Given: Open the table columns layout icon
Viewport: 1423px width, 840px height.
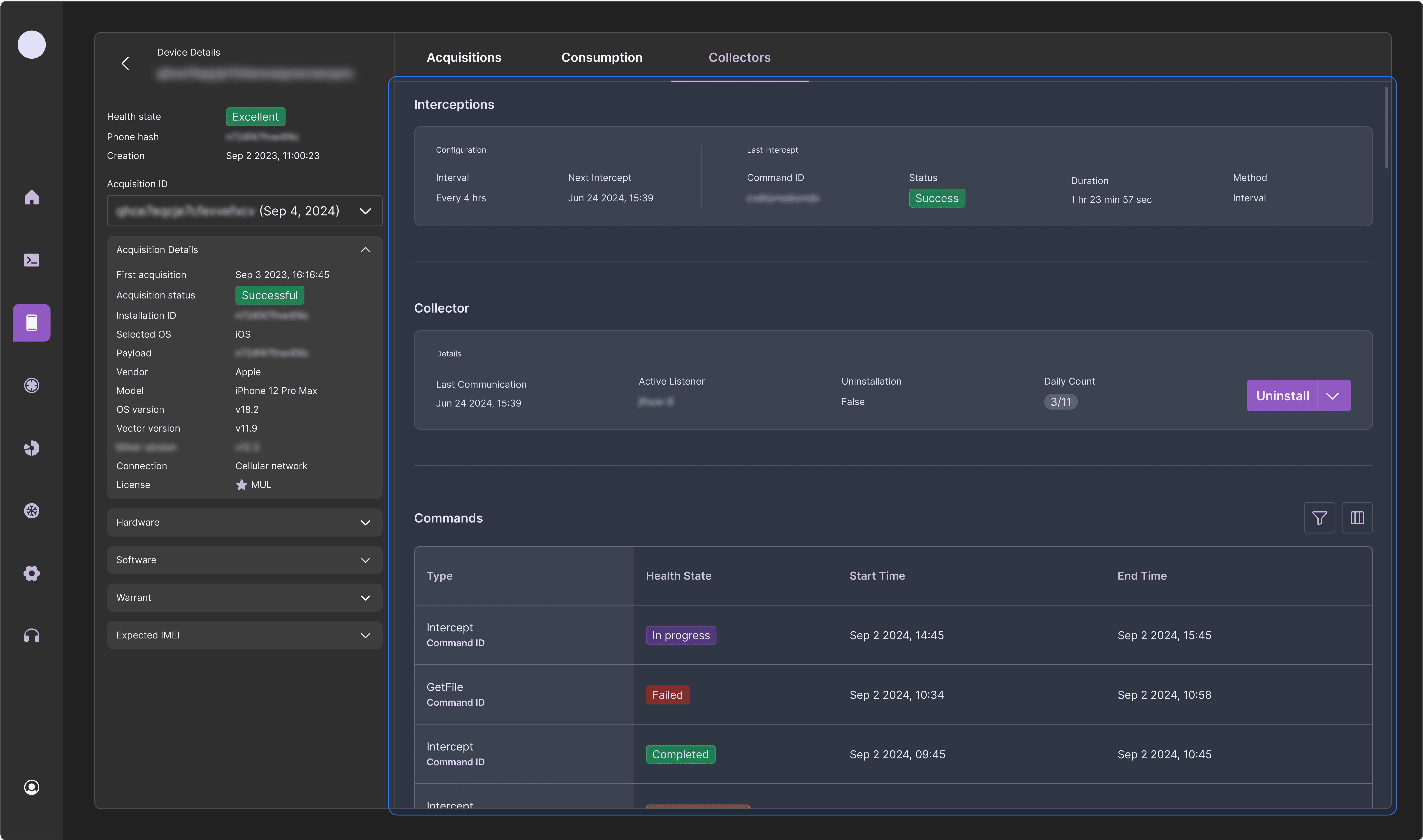Looking at the screenshot, I should tap(1357, 518).
